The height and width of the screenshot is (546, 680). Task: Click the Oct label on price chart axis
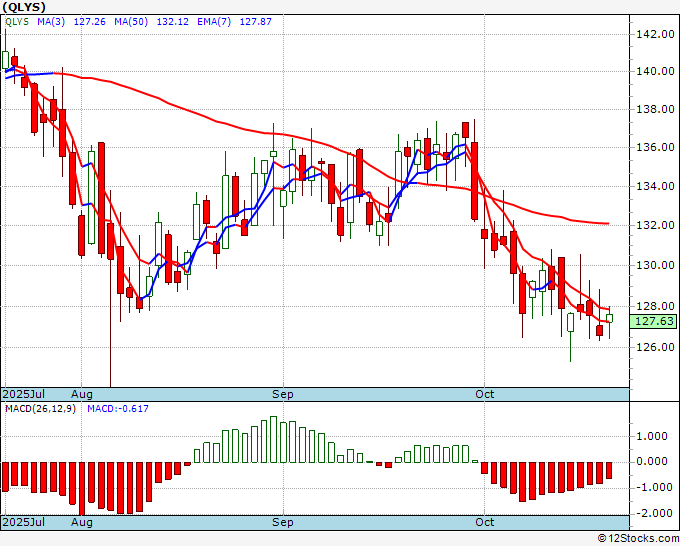(484, 394)
